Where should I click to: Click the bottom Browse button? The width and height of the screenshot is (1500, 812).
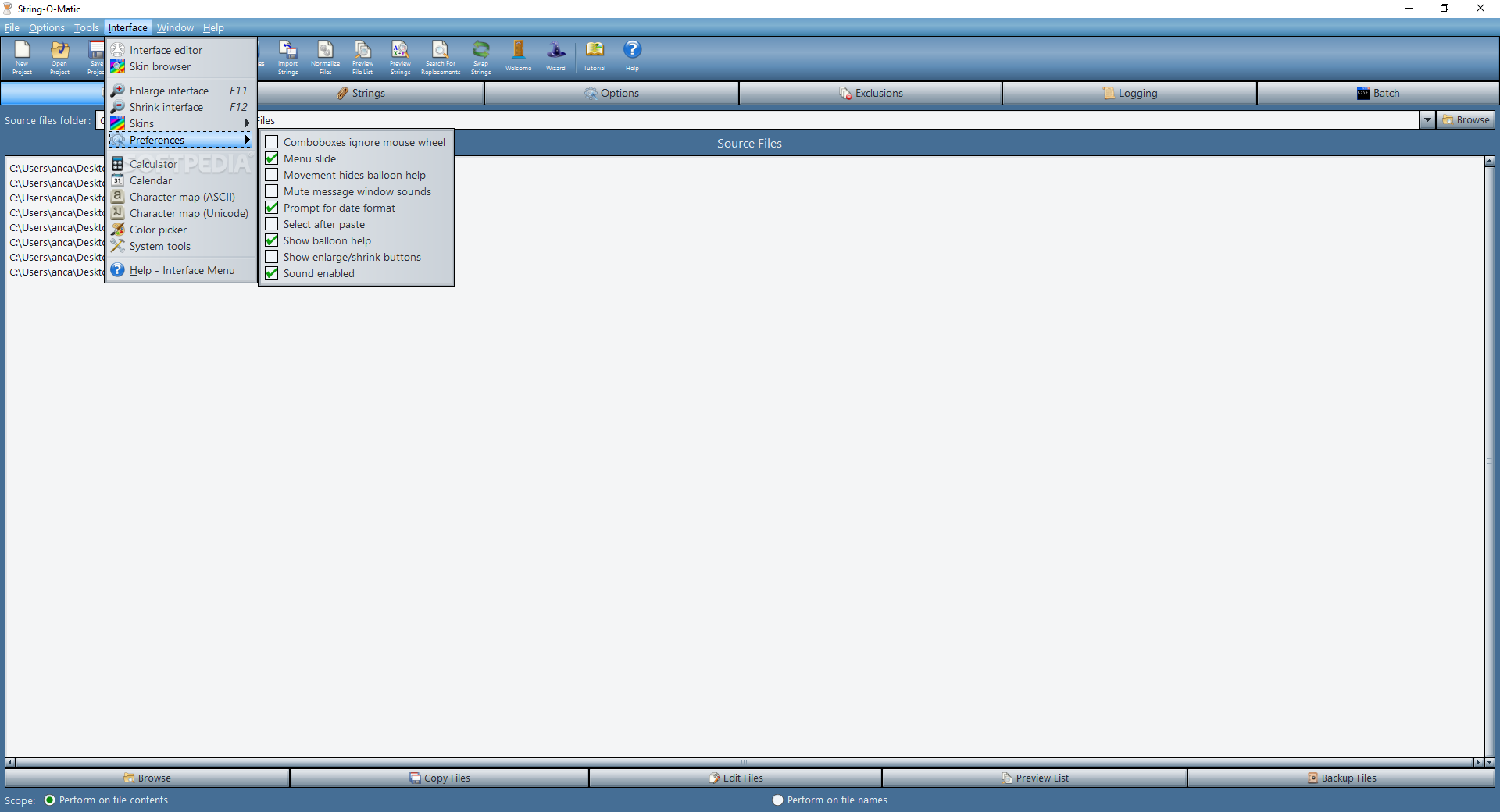point(147,778)
